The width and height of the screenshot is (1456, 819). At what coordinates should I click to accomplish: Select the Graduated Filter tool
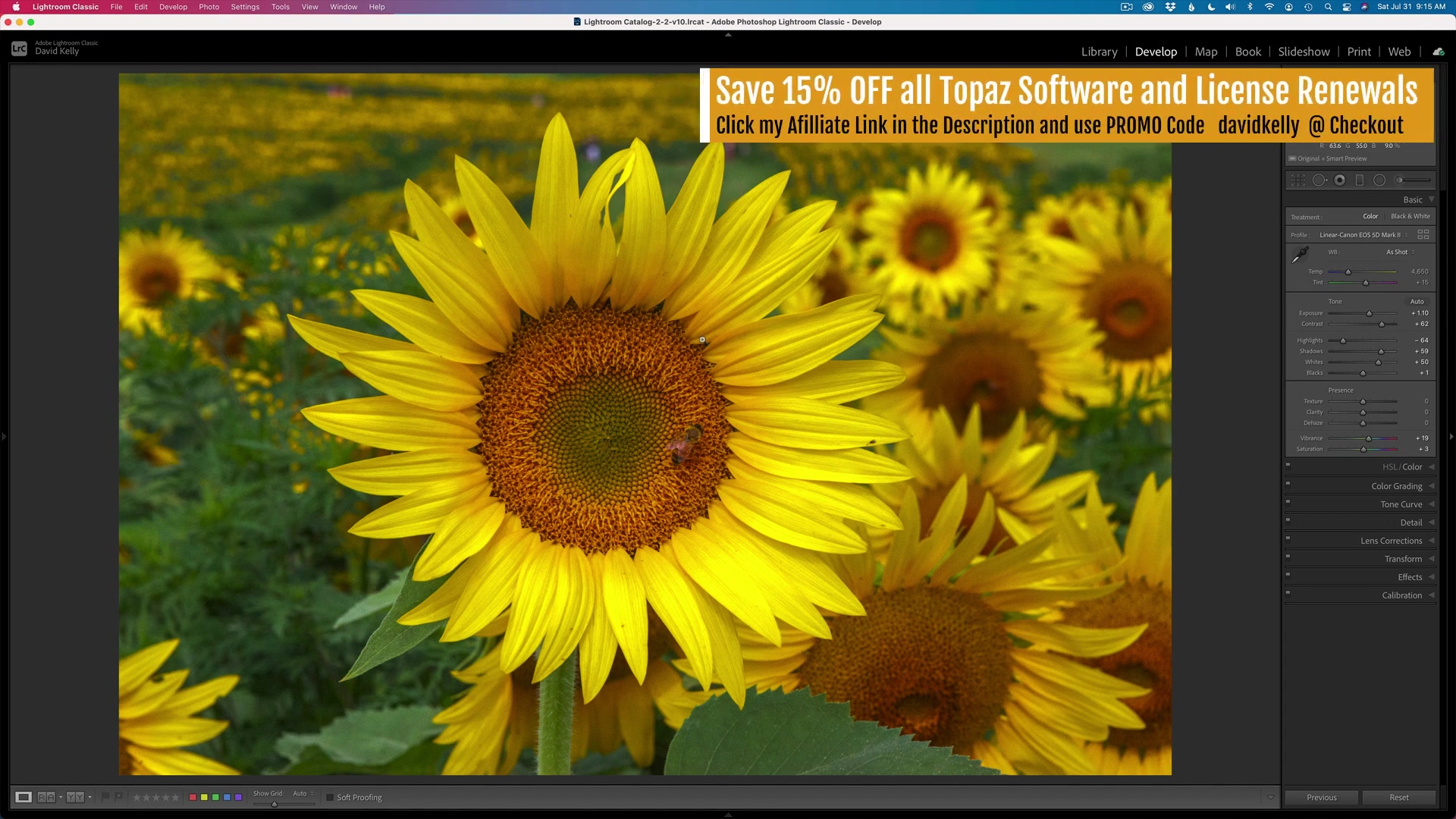click(1360, 180)
